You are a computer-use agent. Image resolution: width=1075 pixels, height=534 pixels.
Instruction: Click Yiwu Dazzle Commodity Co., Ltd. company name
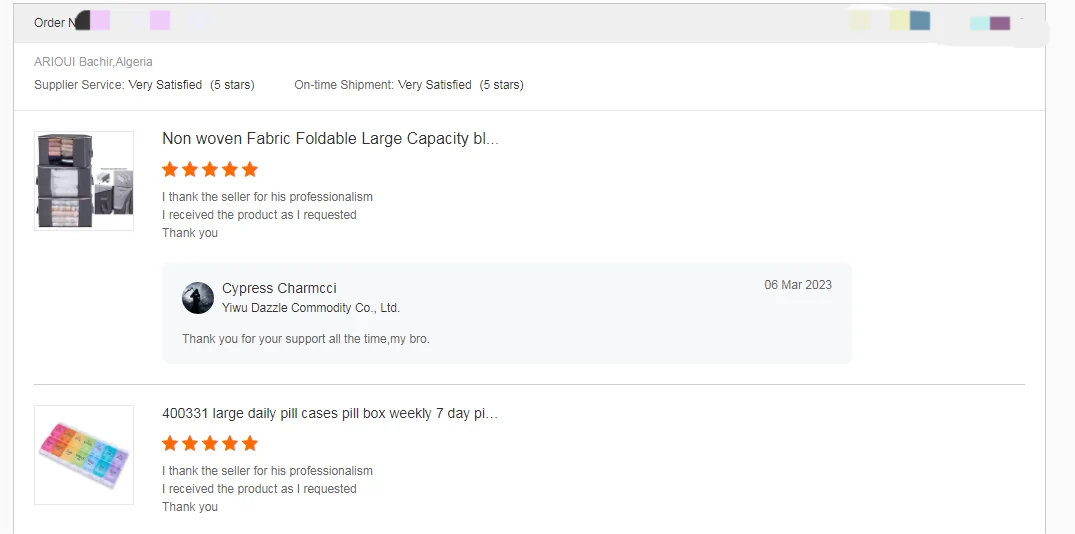(x=310, y=308)
